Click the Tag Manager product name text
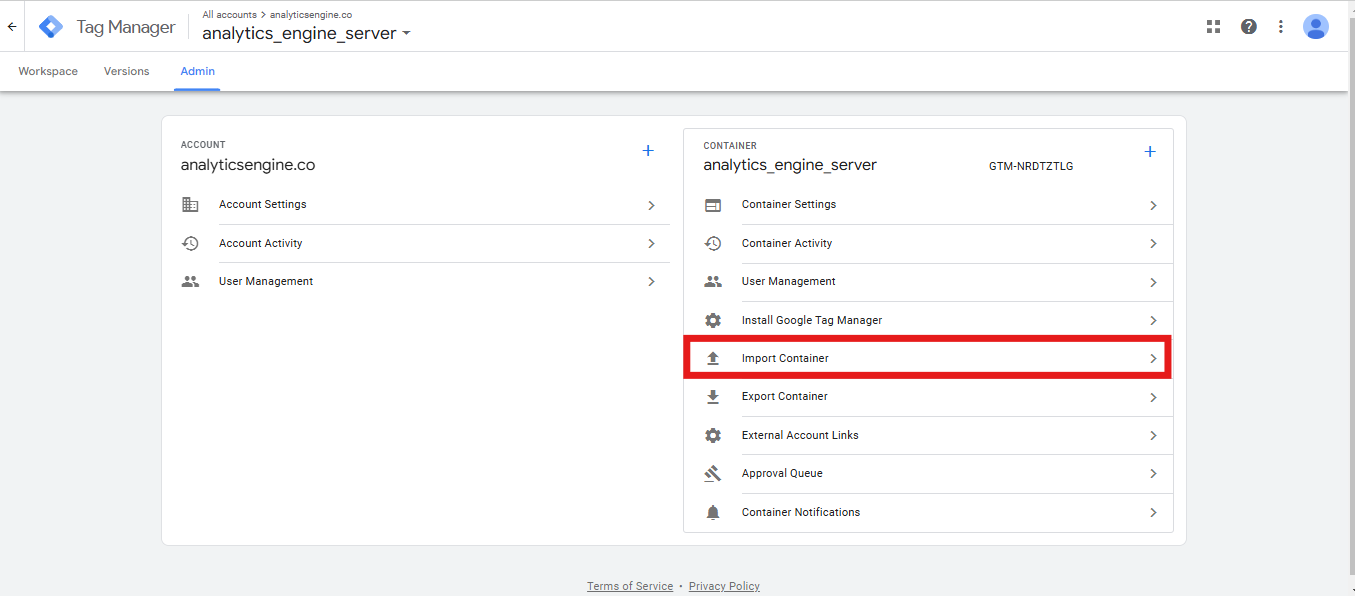 tap(126, 28)
